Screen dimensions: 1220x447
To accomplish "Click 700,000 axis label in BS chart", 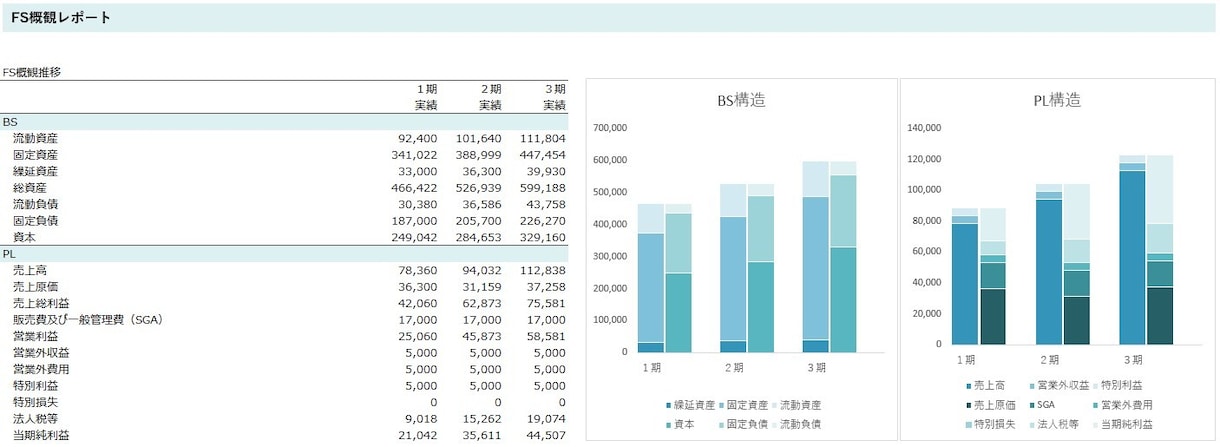I will tap(609, 128).
